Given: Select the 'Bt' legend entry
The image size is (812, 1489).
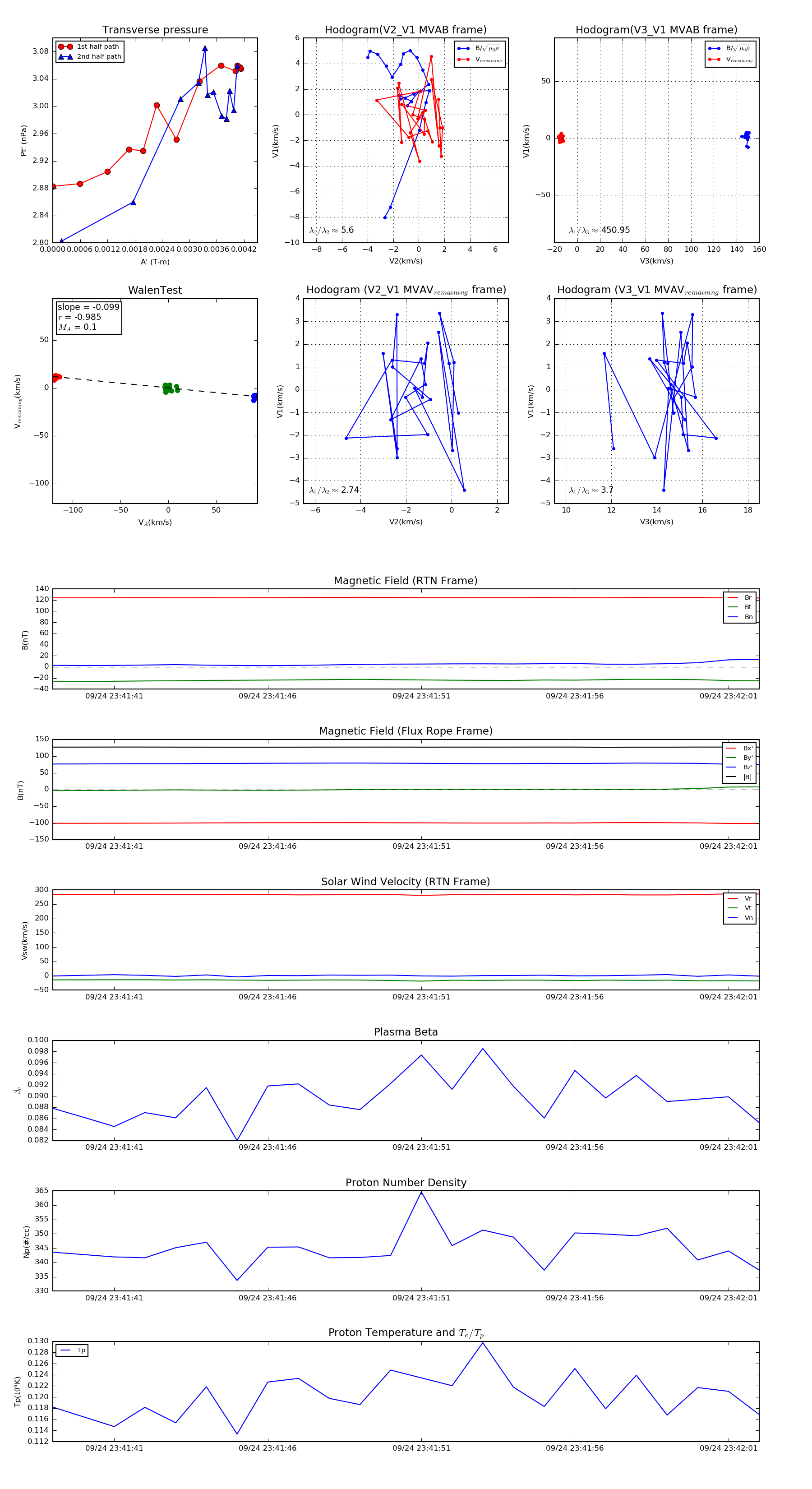Looking at the screenshot, I should click(740, 607).
